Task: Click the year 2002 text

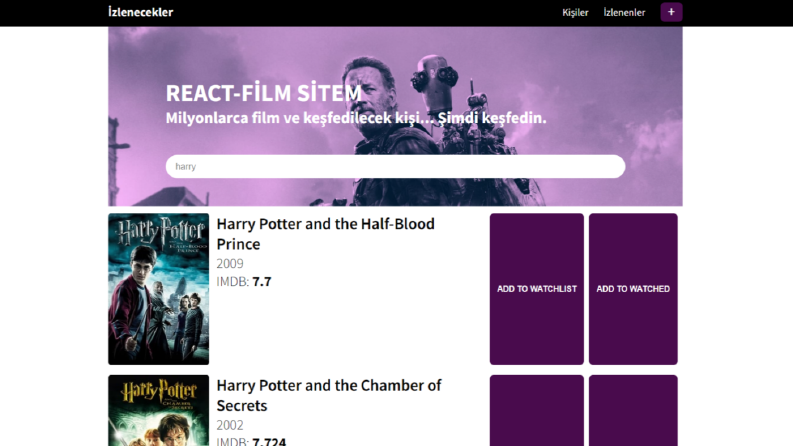Action: point(230,425)
